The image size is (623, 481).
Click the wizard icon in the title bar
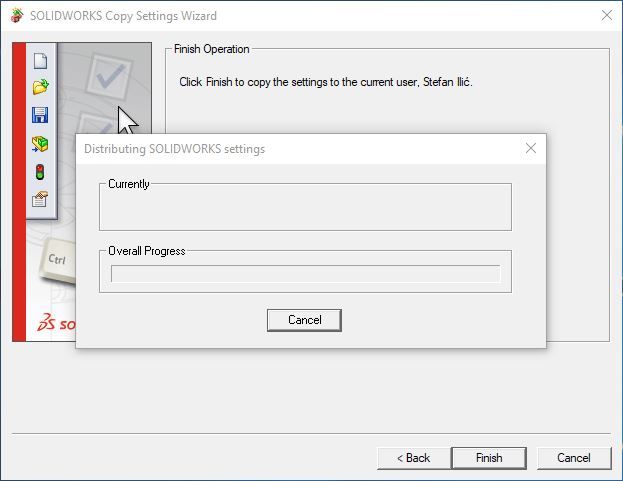(16, 16)
